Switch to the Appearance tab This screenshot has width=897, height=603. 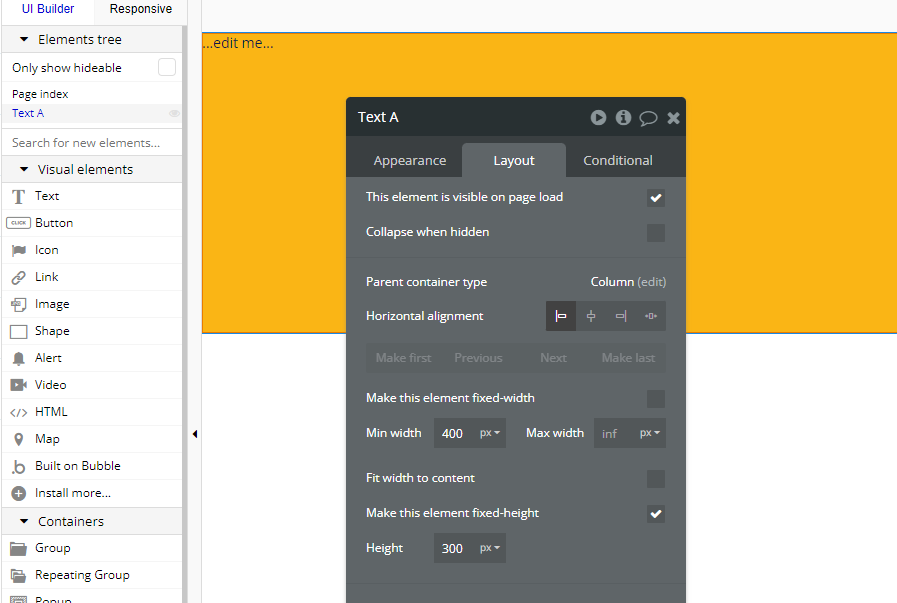click(x=410, y=160)
